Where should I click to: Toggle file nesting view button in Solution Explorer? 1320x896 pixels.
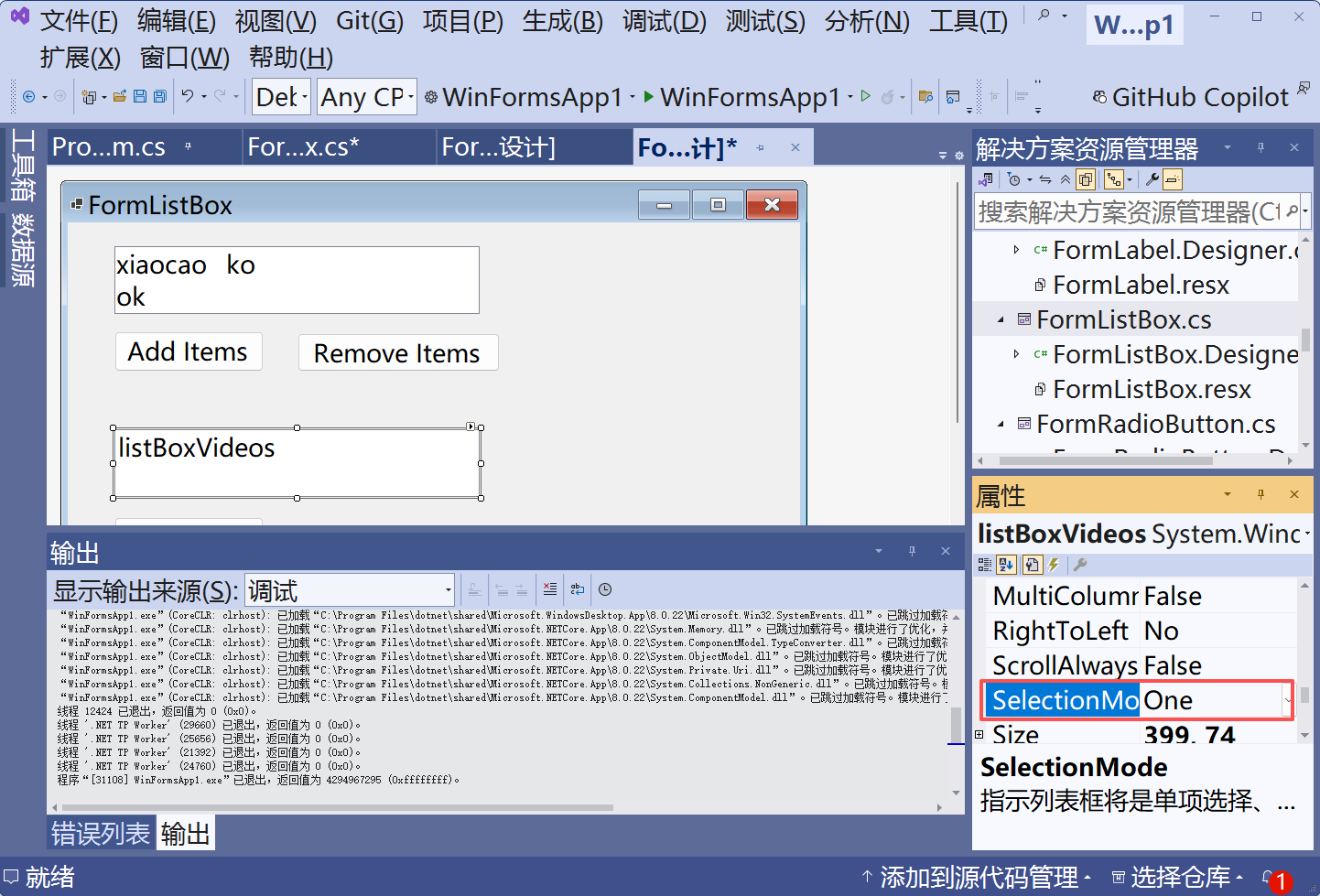click(x=1113, y=179)
